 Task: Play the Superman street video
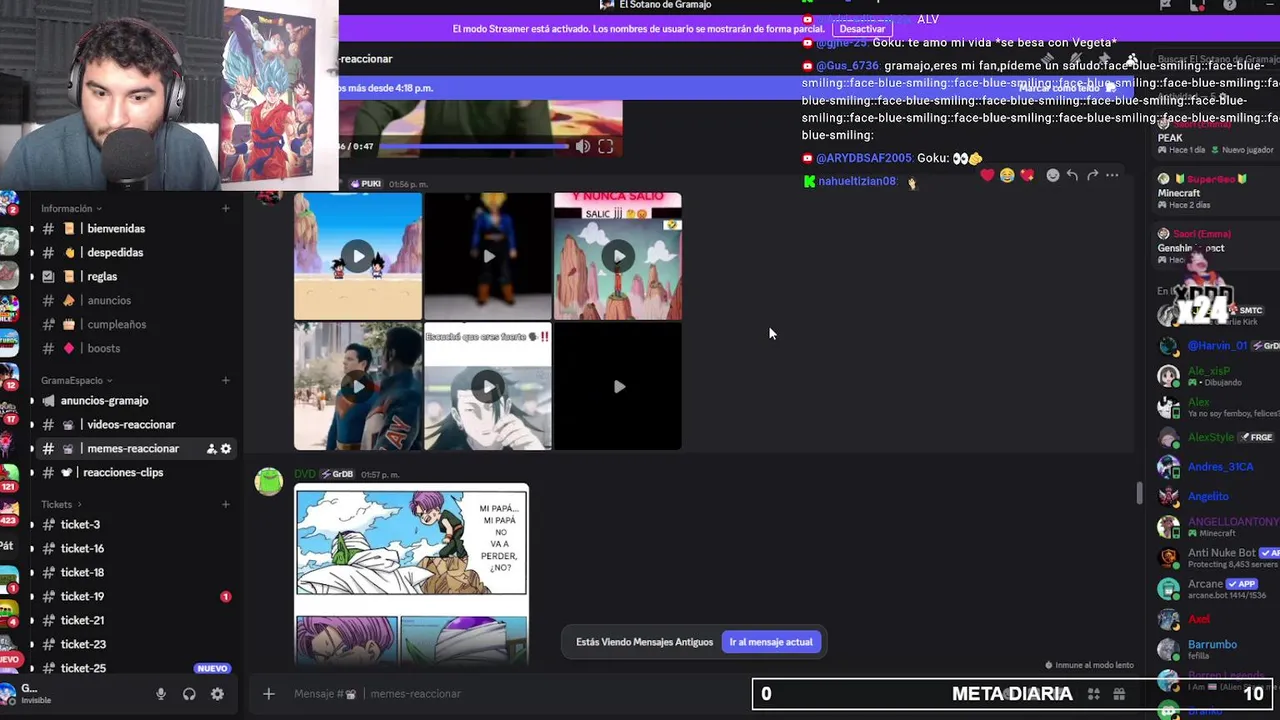click(x=358, y=386)
